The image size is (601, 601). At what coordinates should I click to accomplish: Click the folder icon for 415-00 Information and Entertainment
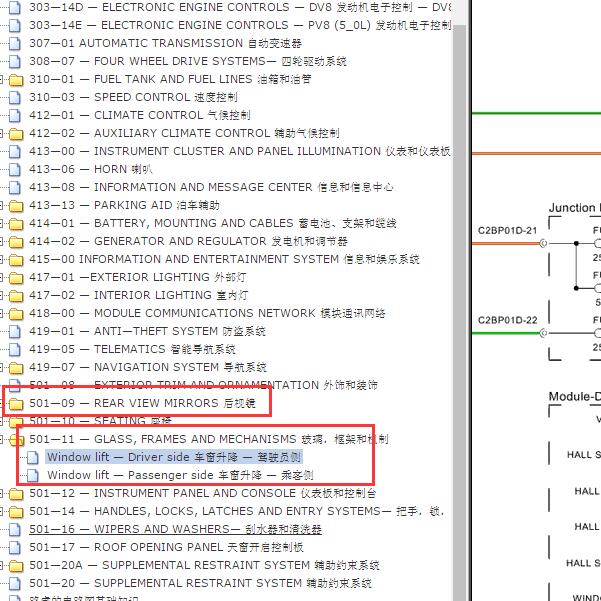click(x=16, y=260)
